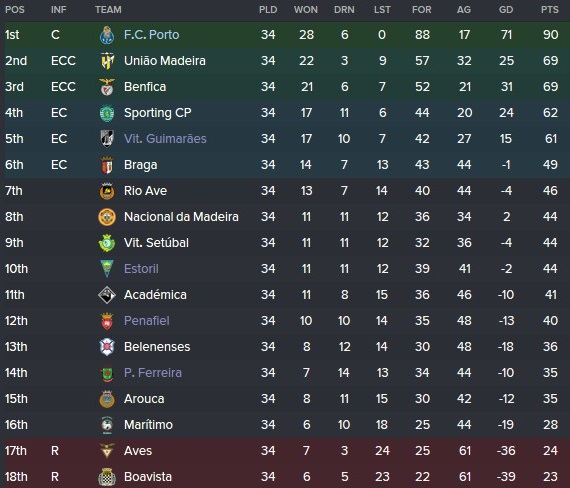Click the Boavista checkered crest
The width and height of the screenshot is (570, 488).
[x=107, y=477]
